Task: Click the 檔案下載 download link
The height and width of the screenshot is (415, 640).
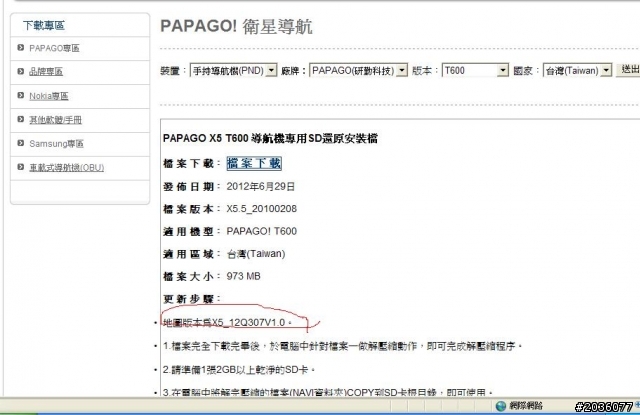Action: pos(254,163)
